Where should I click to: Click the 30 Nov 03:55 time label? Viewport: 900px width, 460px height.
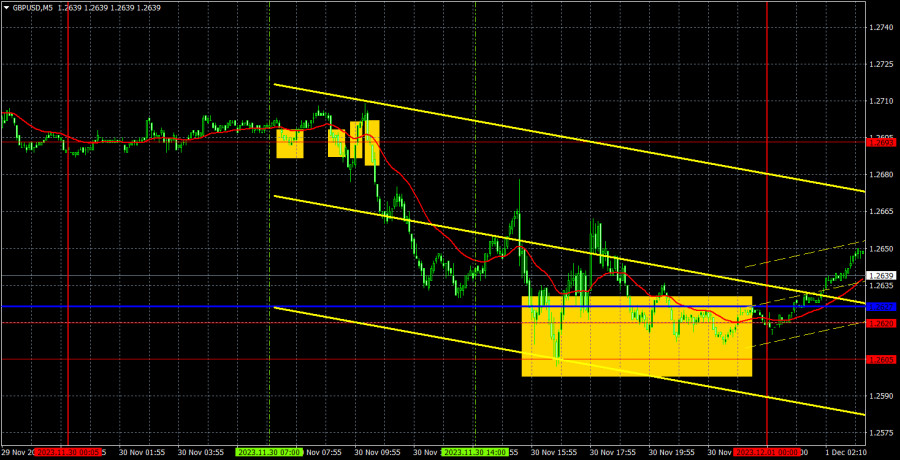click(200, 453)
